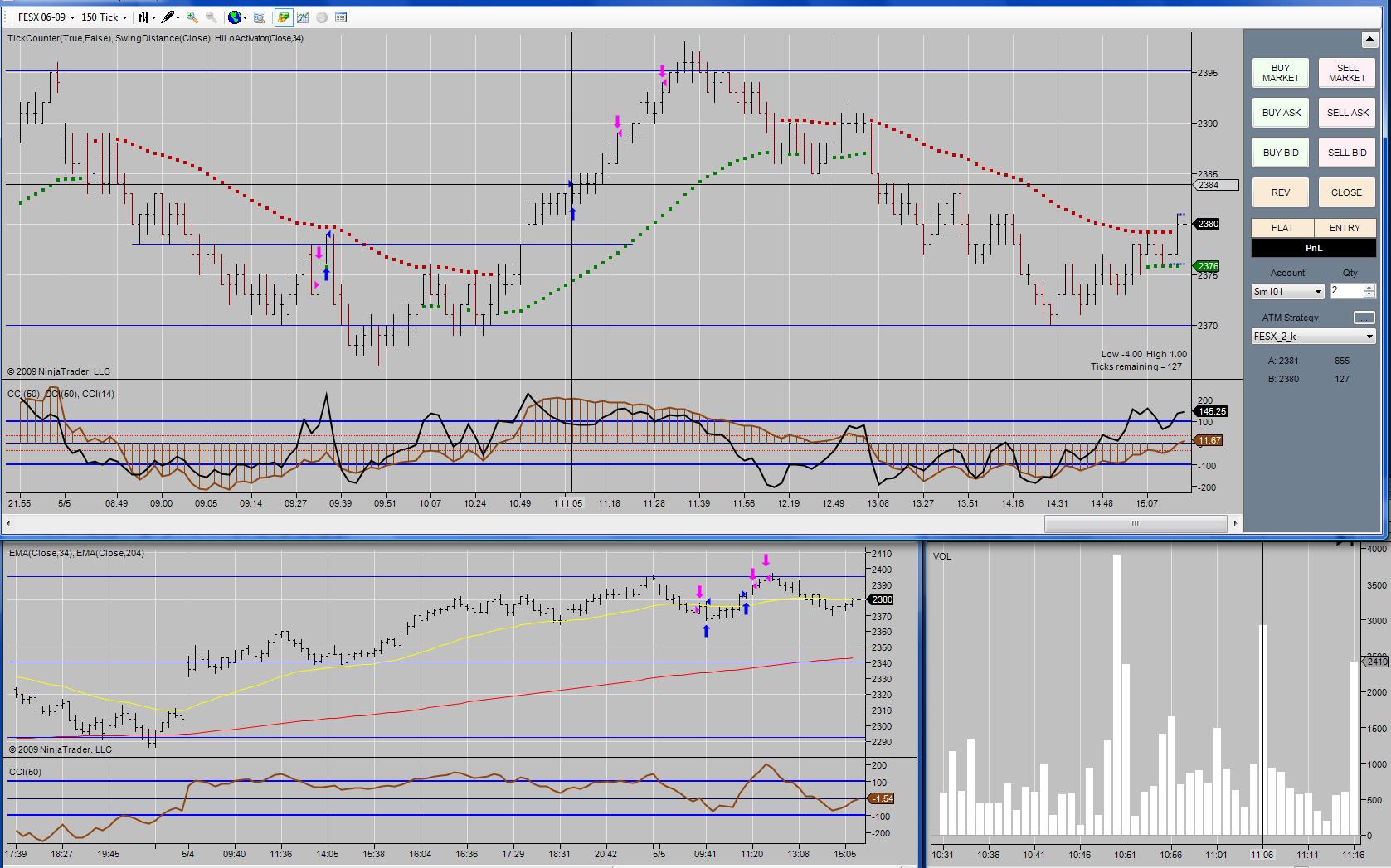Open the globe icon in toolbar
Screen dimensions: 1391x868
pyautogui.click(x=236, y=17)
